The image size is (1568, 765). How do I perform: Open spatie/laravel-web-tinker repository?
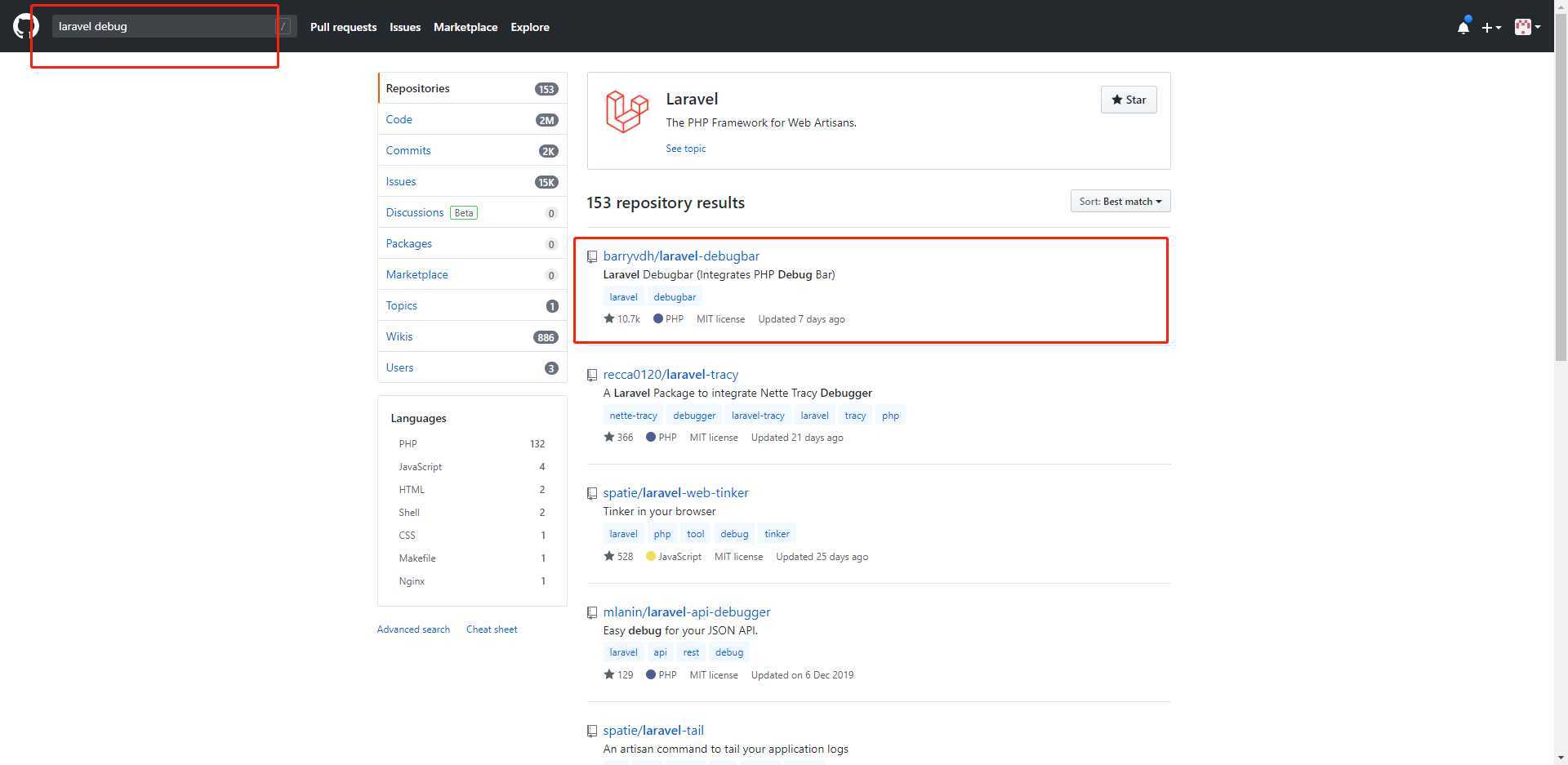(x=675, y=493)
